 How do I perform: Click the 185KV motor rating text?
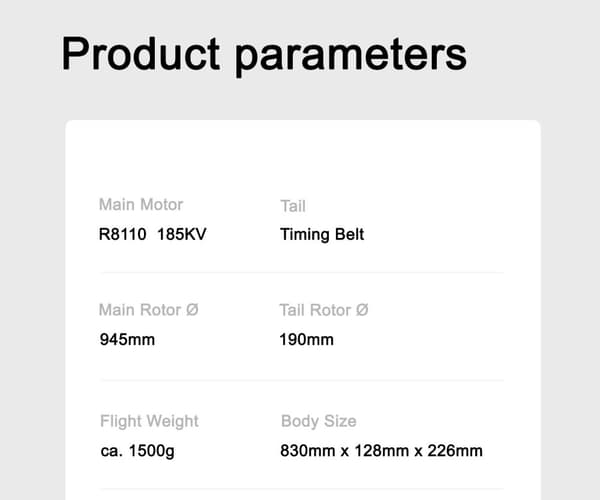click(182, 234)
